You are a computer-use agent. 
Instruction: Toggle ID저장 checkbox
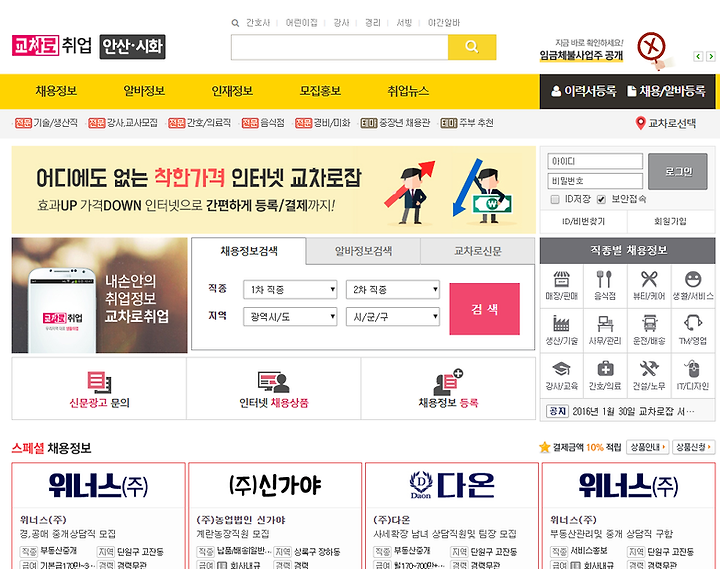pos(555,199)
